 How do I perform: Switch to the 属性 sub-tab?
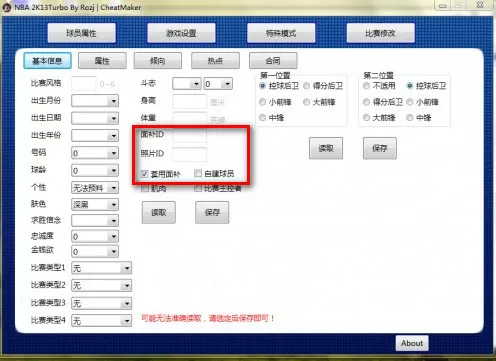102,61
